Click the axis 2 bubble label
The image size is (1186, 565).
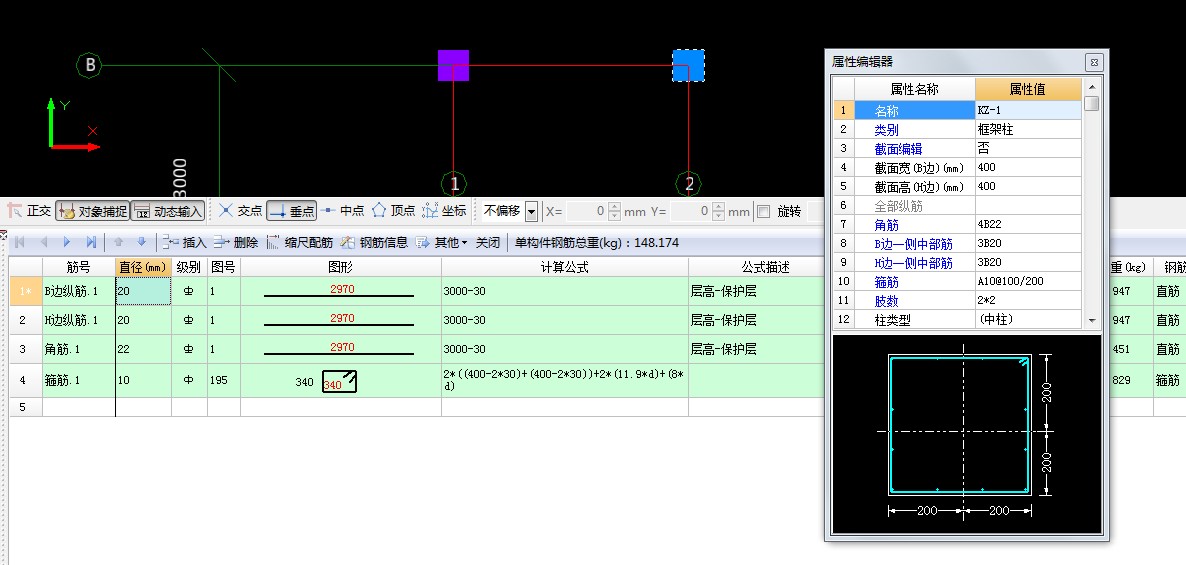[x=688, y=184]
